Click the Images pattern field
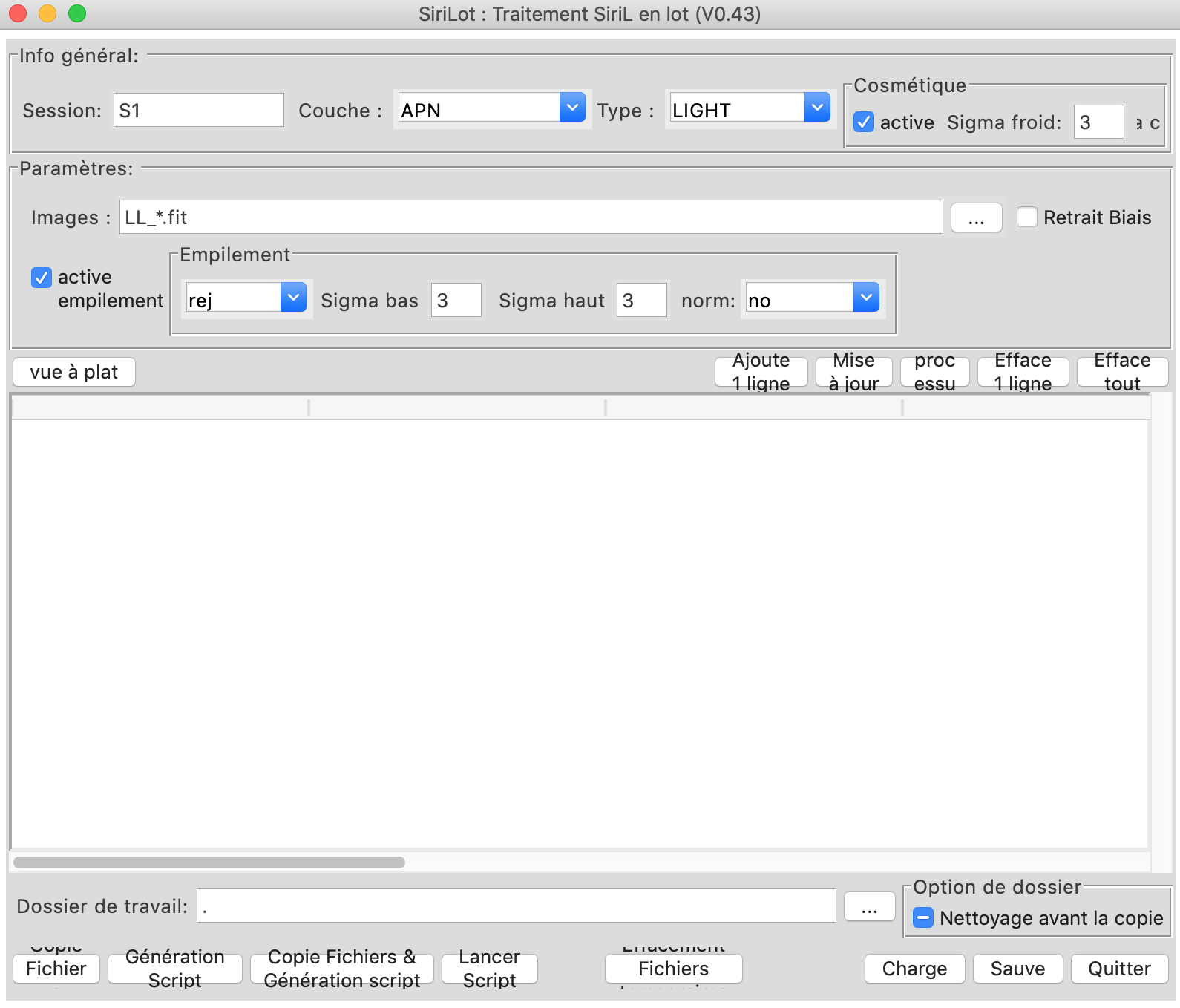The height and width of the screenshot is (1008, 1180). pyautogui.click(x=531, y=217)
